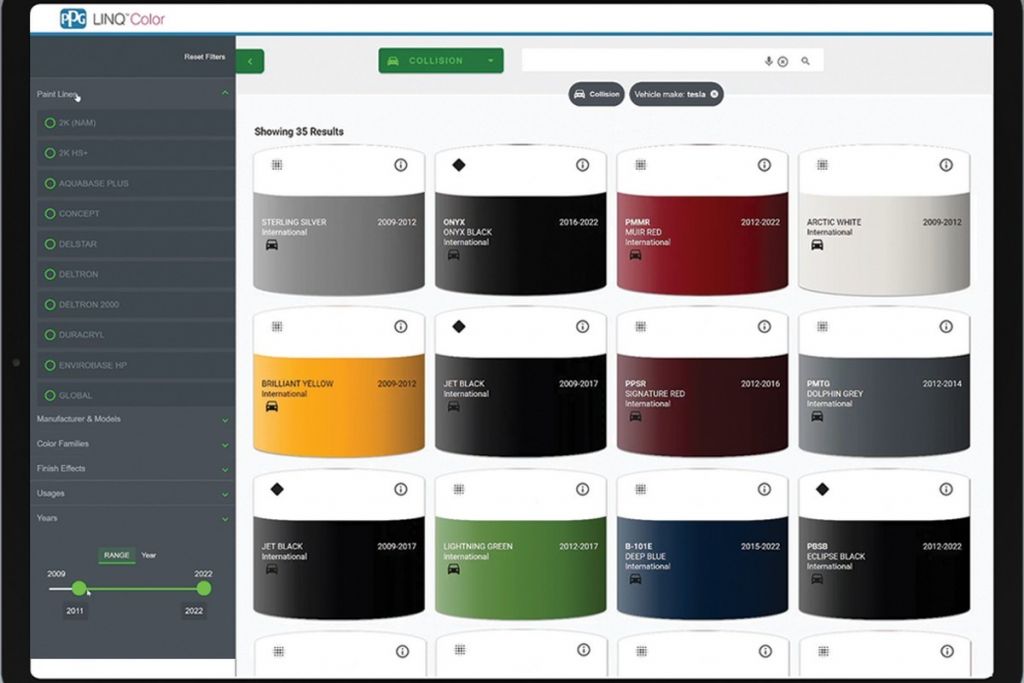
Task: Collapse sidebar with green arrow button
Action: (250, 61)
